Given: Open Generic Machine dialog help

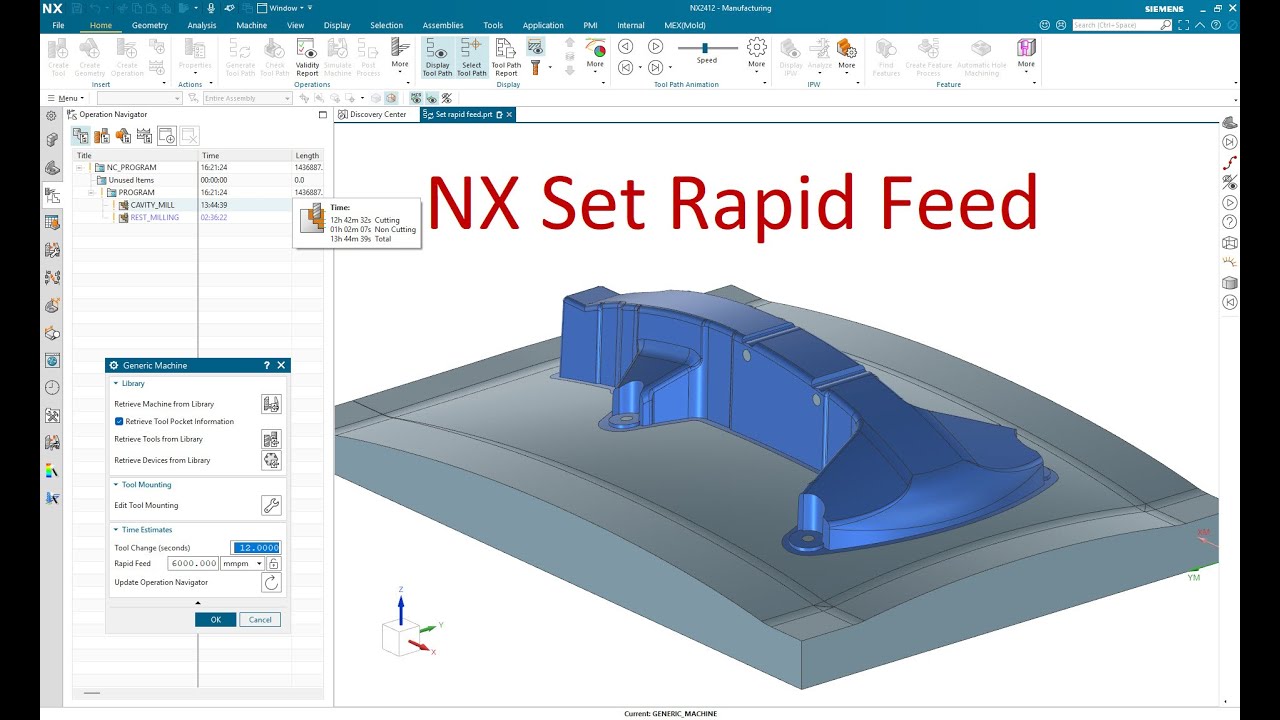Looking at the screenshot, I should point(267,365).
